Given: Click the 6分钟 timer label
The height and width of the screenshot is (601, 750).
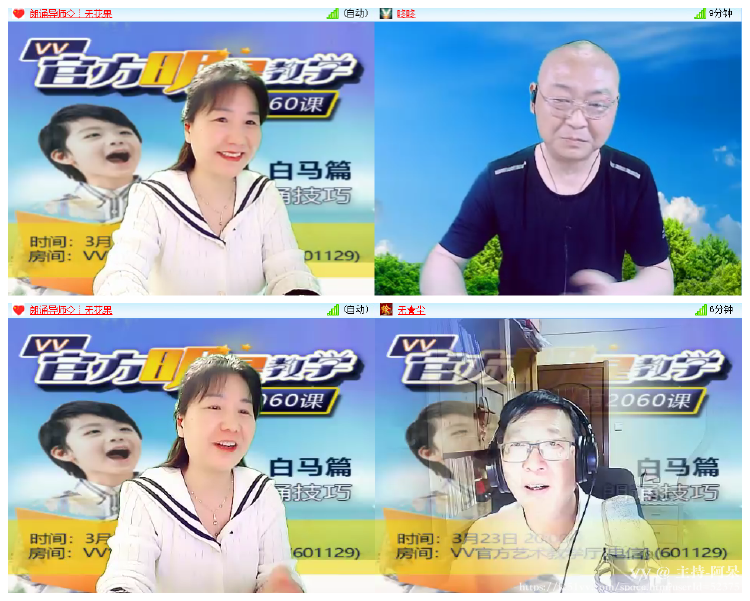Looking at the screenshot, I should tap(721, 310).
